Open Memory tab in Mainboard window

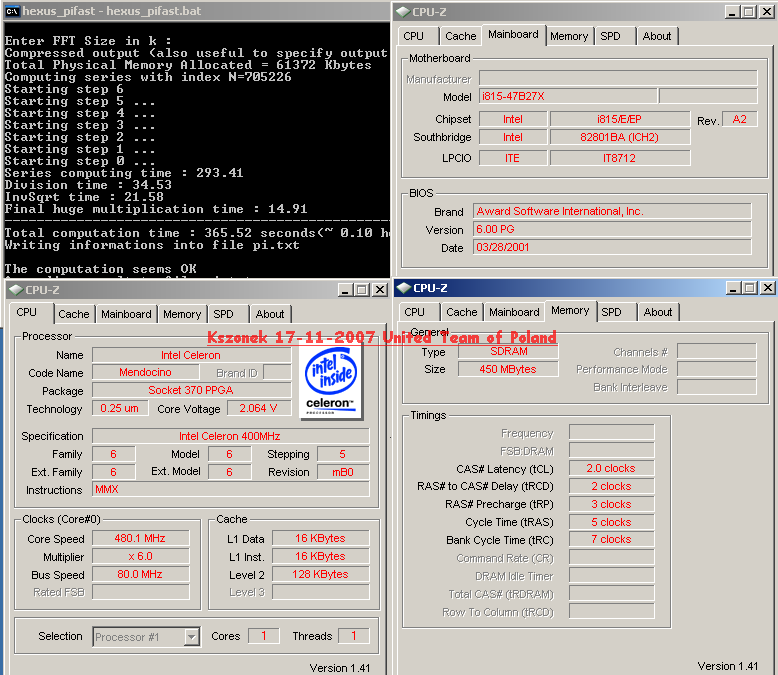[569, 36]
